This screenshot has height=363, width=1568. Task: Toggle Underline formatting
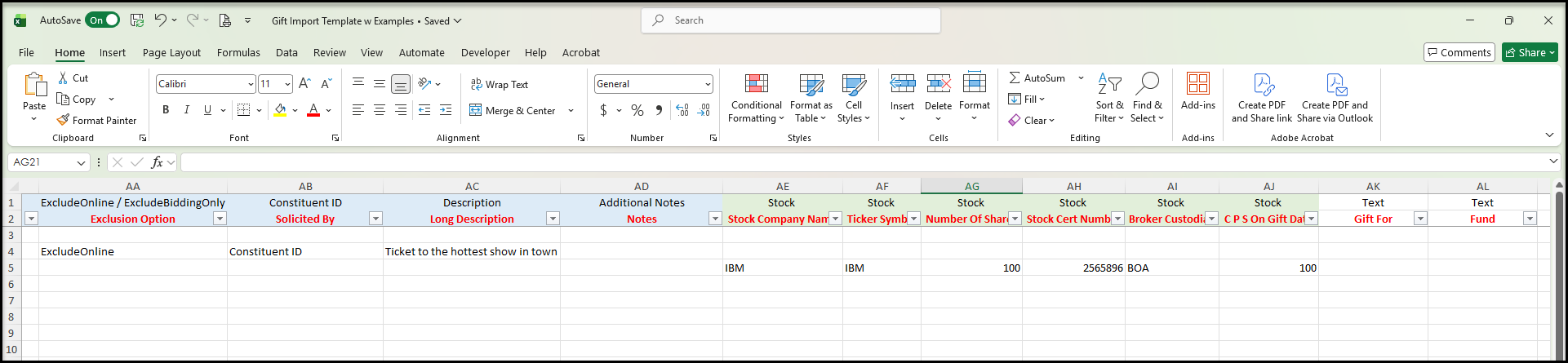(x=207, y=110)
